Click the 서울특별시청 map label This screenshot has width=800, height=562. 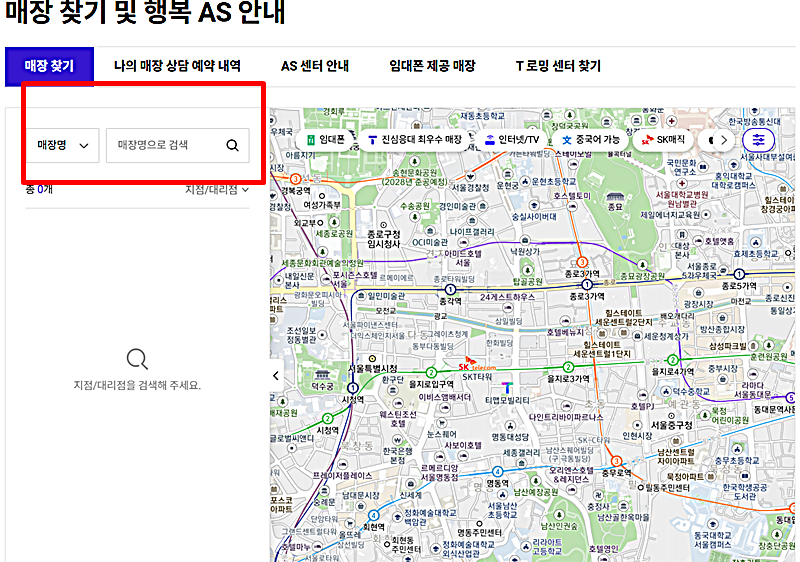(x=372, y=368)
